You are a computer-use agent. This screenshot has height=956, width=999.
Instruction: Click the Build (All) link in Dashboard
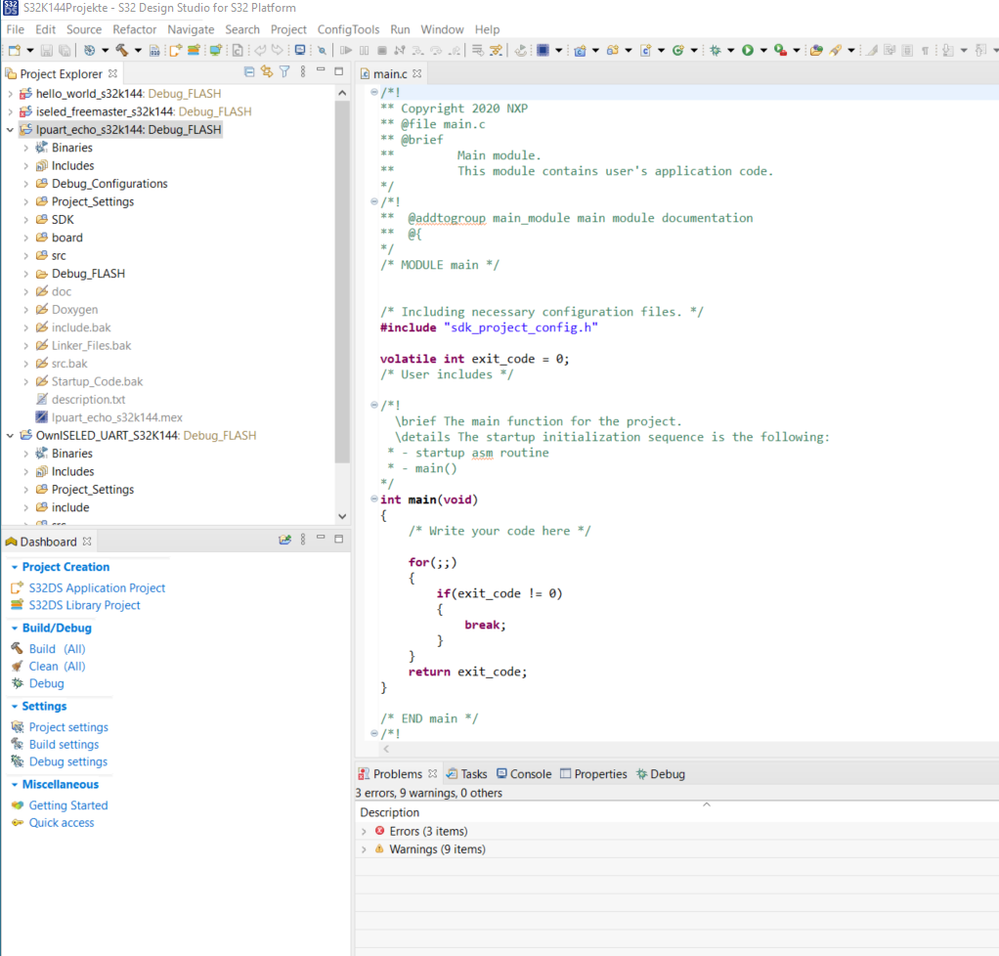(57, 649)
